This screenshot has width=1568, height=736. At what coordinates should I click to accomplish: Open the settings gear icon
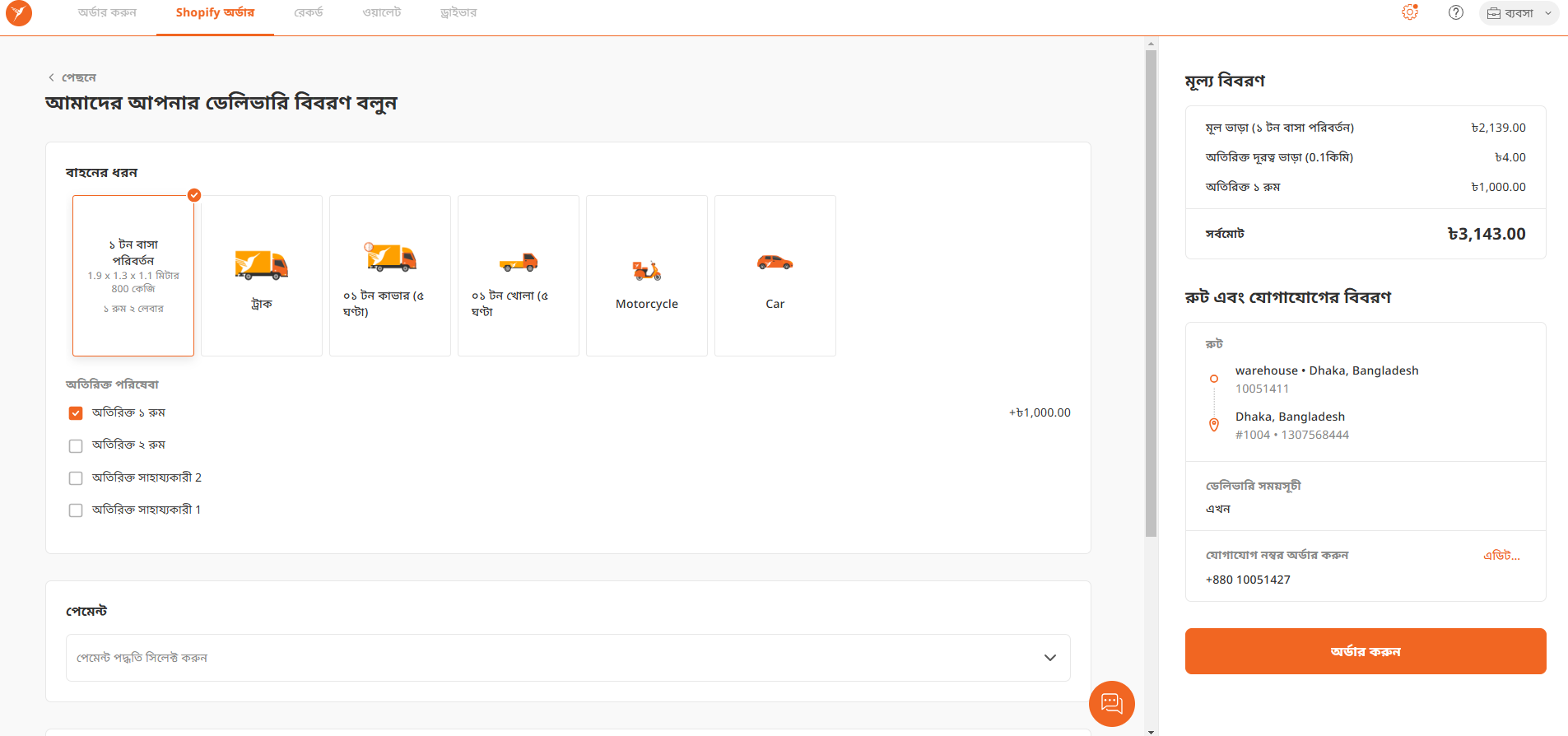coord(1410,12)
